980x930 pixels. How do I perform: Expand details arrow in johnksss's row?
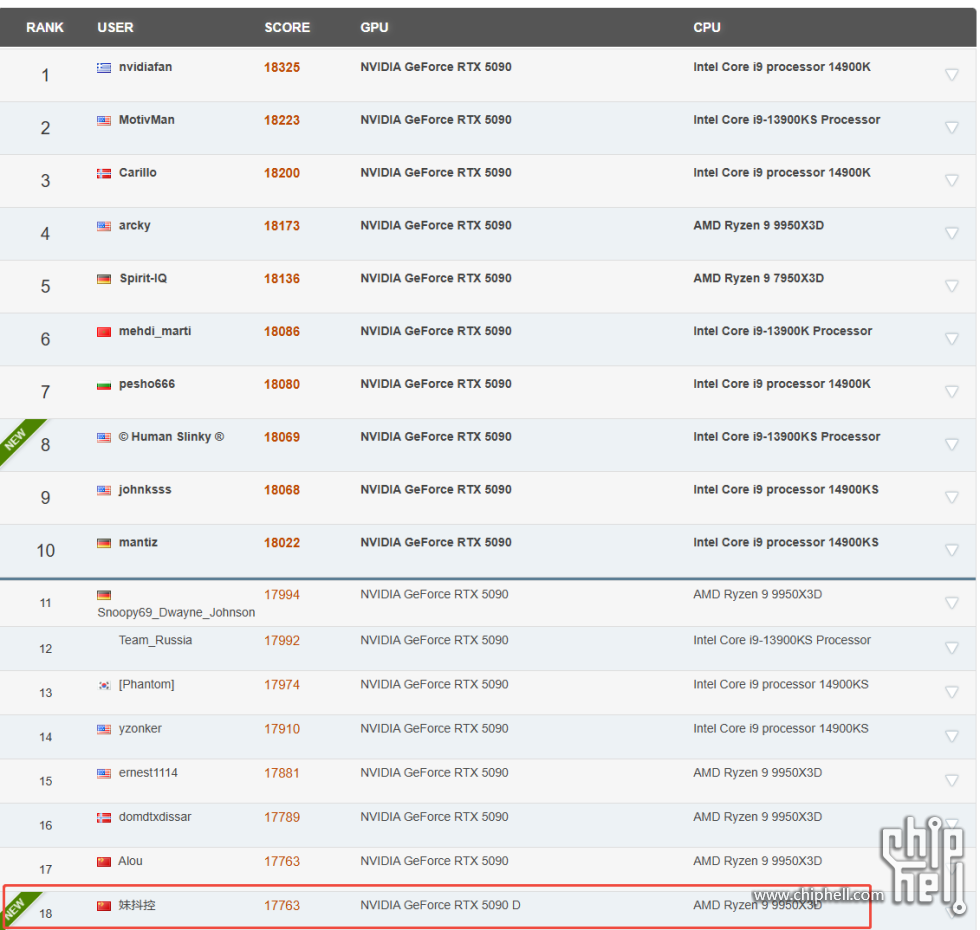951,497
